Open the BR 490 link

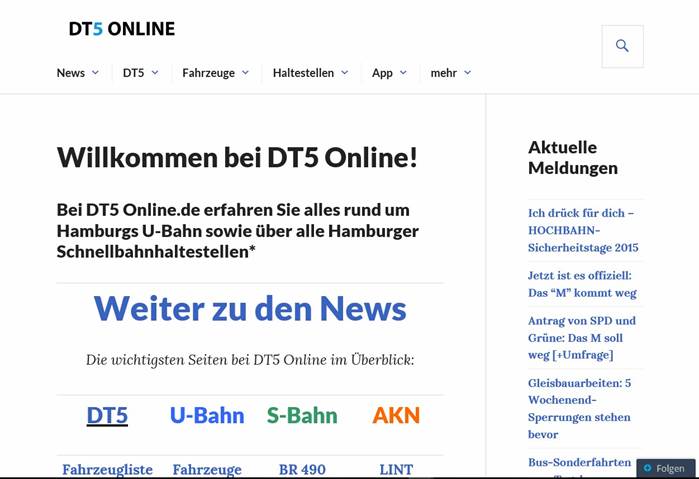point(302,470)
